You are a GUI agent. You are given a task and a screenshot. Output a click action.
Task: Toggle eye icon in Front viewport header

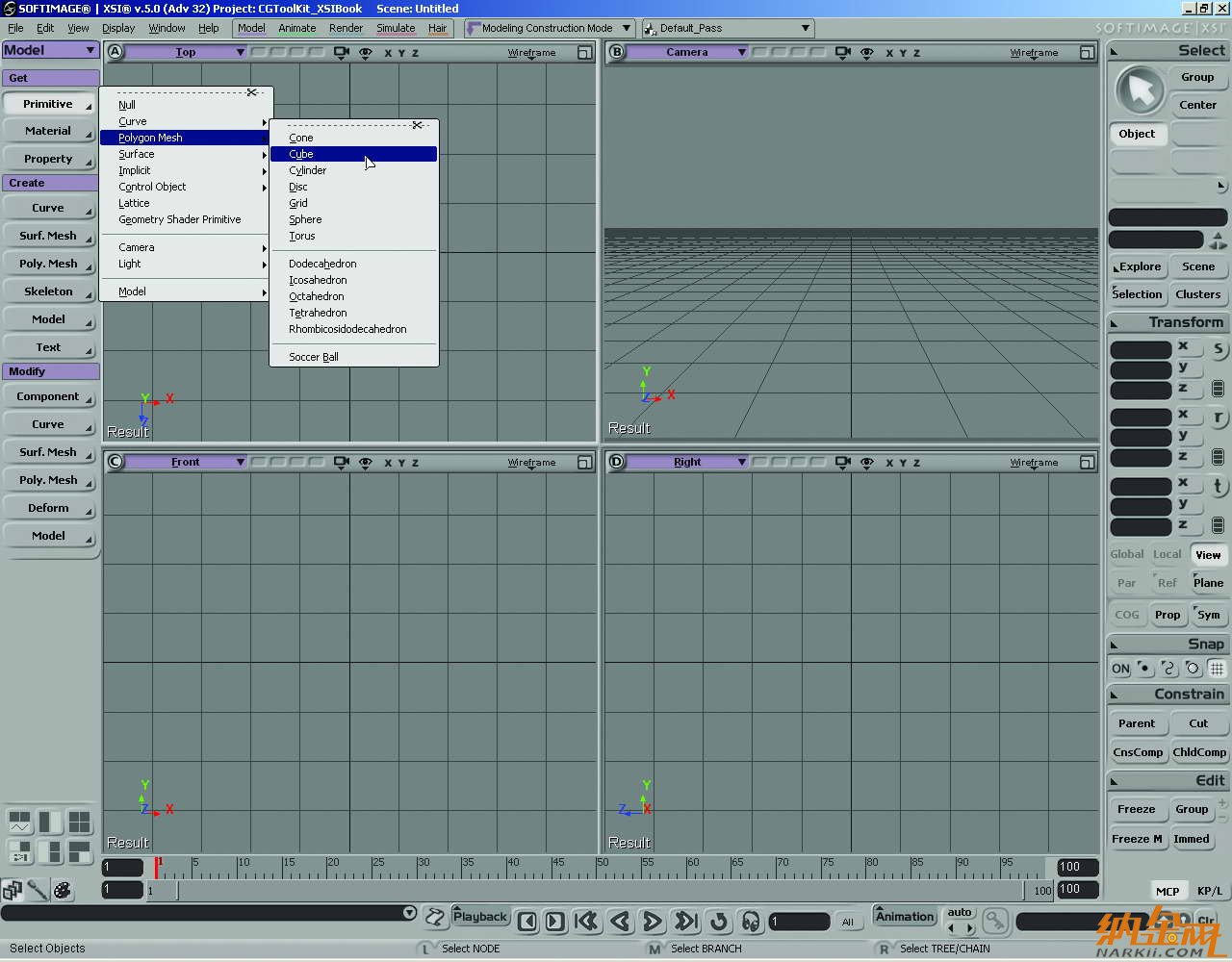366,462
